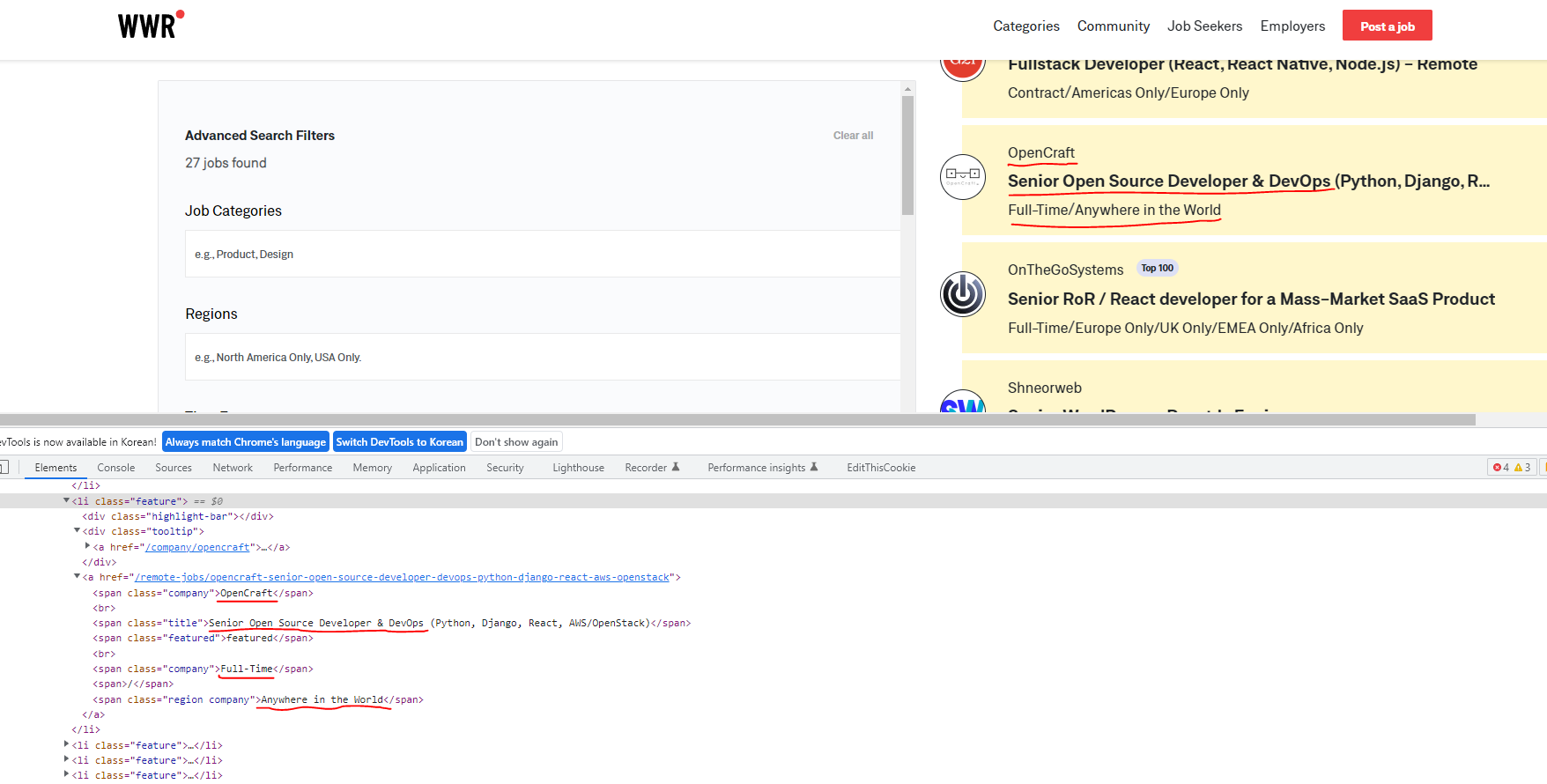
Task: Click the remote-jobs href link in DOM
Action: (x=402, y=577)
